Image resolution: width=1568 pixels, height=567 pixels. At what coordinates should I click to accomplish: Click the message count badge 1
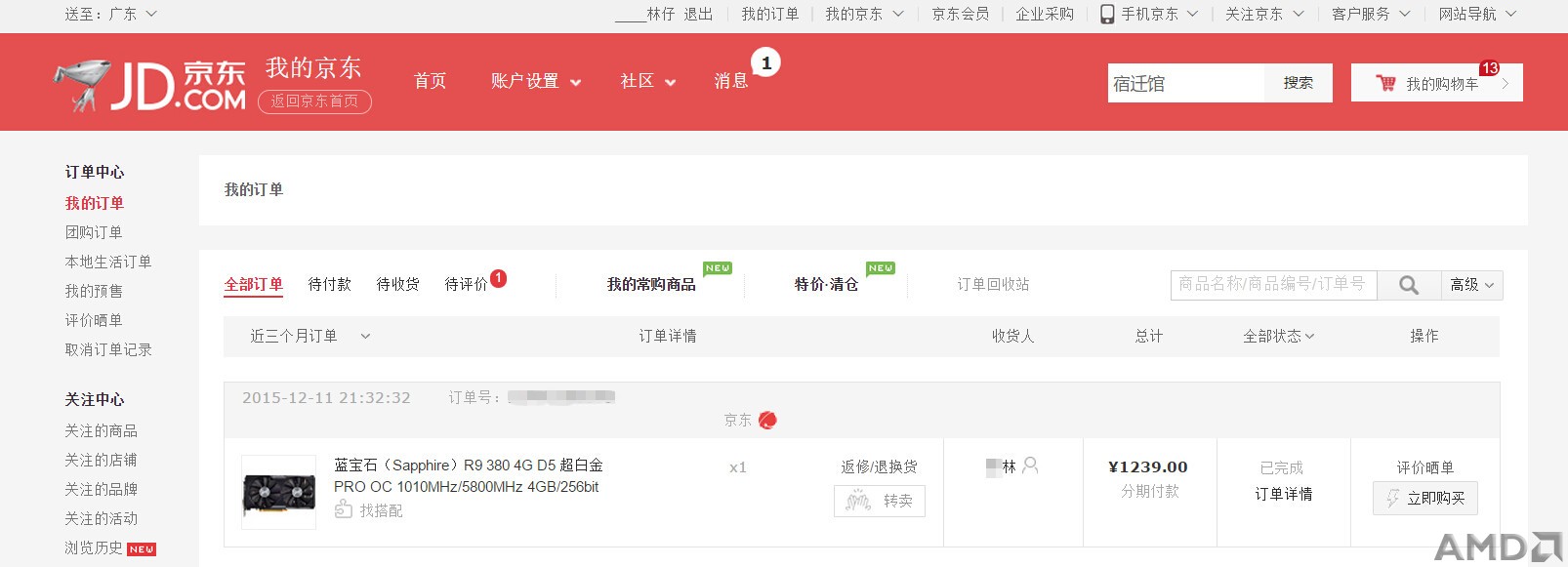pyautogui.click(x=766, y=62)
